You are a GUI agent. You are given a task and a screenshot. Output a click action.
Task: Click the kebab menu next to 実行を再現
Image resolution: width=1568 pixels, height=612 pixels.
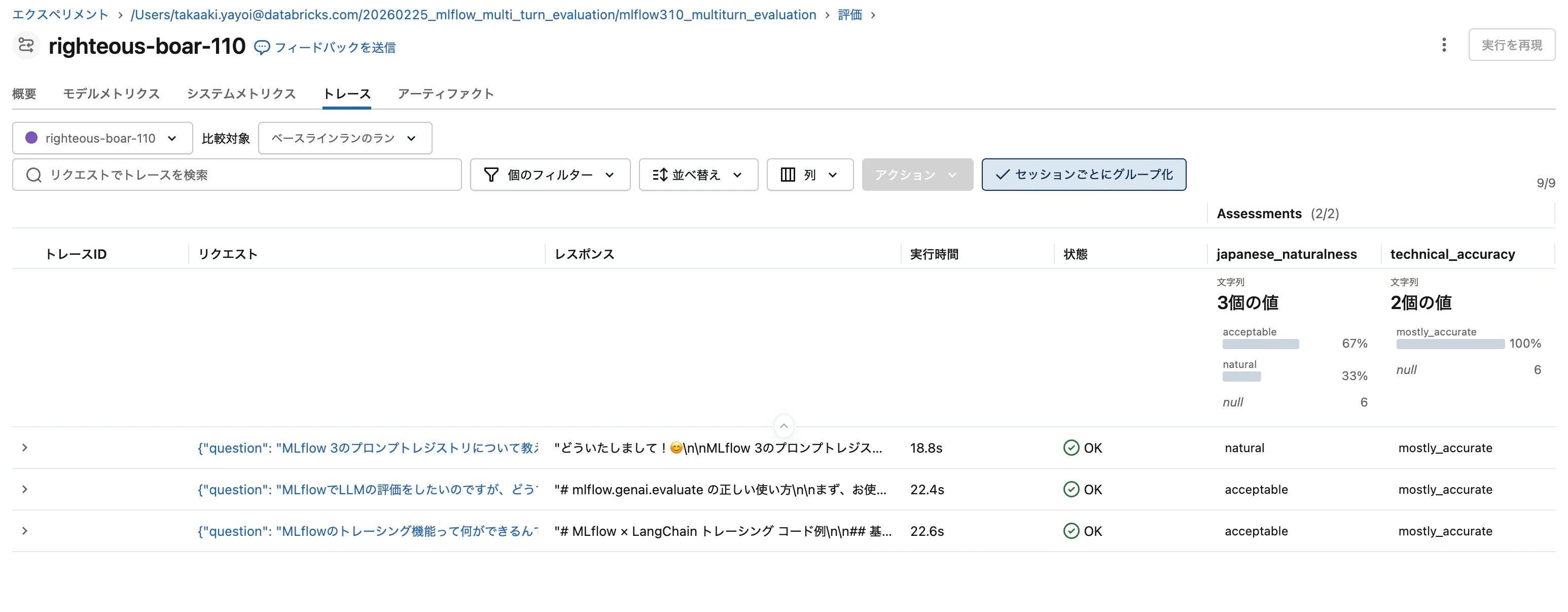tap(1444, 45)
